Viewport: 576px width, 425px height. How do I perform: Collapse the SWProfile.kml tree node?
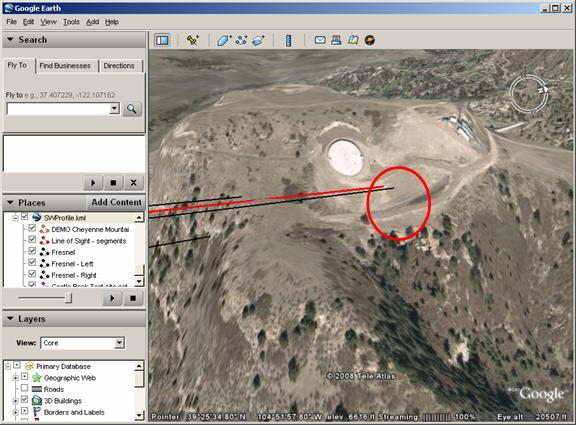[x=15, y=218]
